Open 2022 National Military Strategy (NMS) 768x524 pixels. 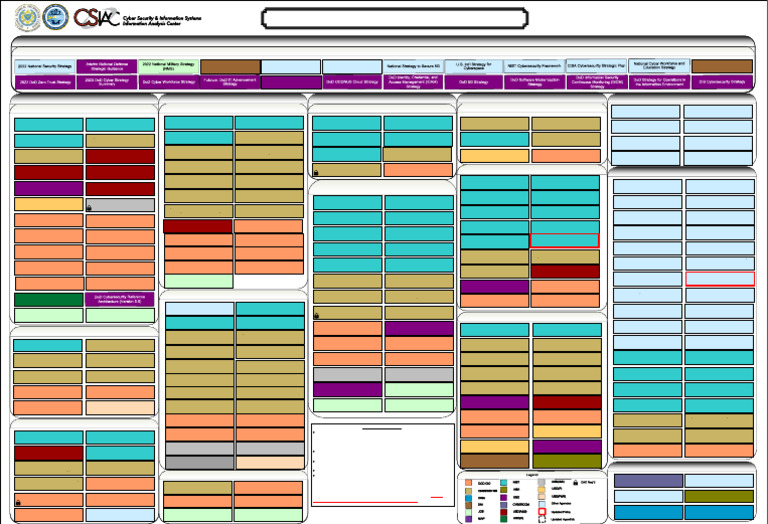click(x=168, y=66)
